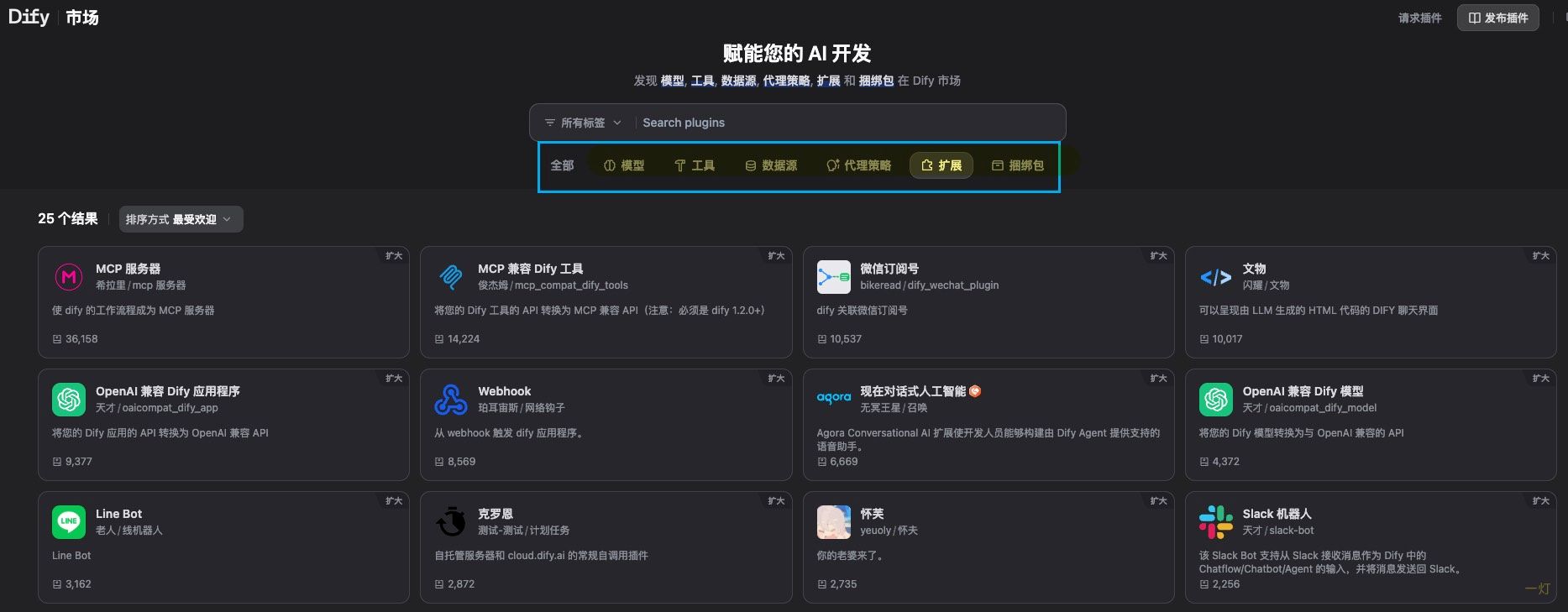Click the Webhook plugin icon

coord(451,400)
